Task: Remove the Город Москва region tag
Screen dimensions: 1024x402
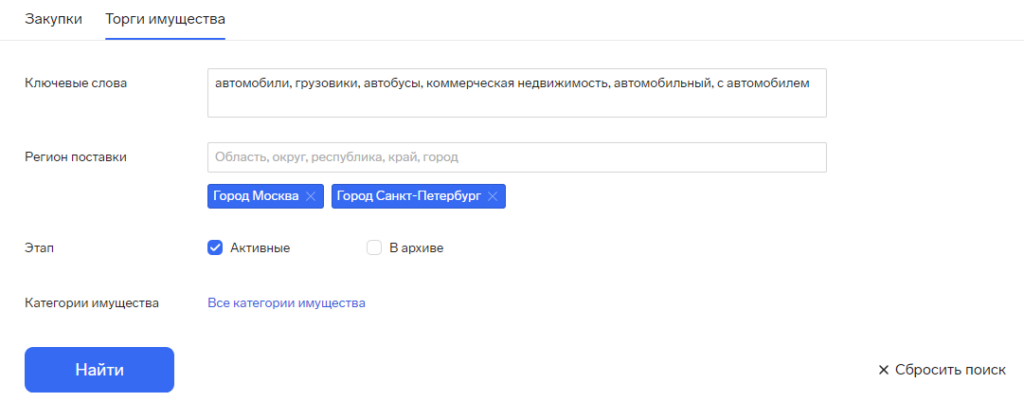Action: tap(311, 197)
